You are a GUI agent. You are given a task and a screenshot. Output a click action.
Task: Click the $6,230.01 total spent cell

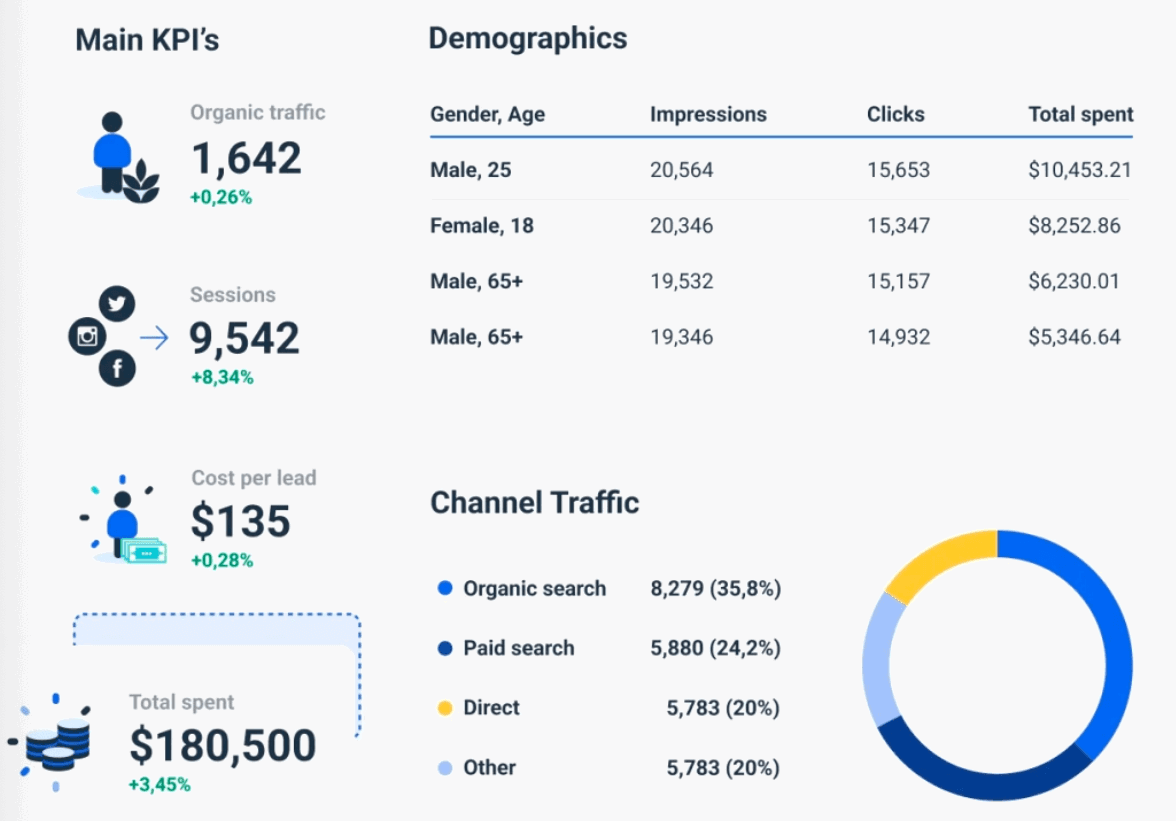coord(1073,281)
